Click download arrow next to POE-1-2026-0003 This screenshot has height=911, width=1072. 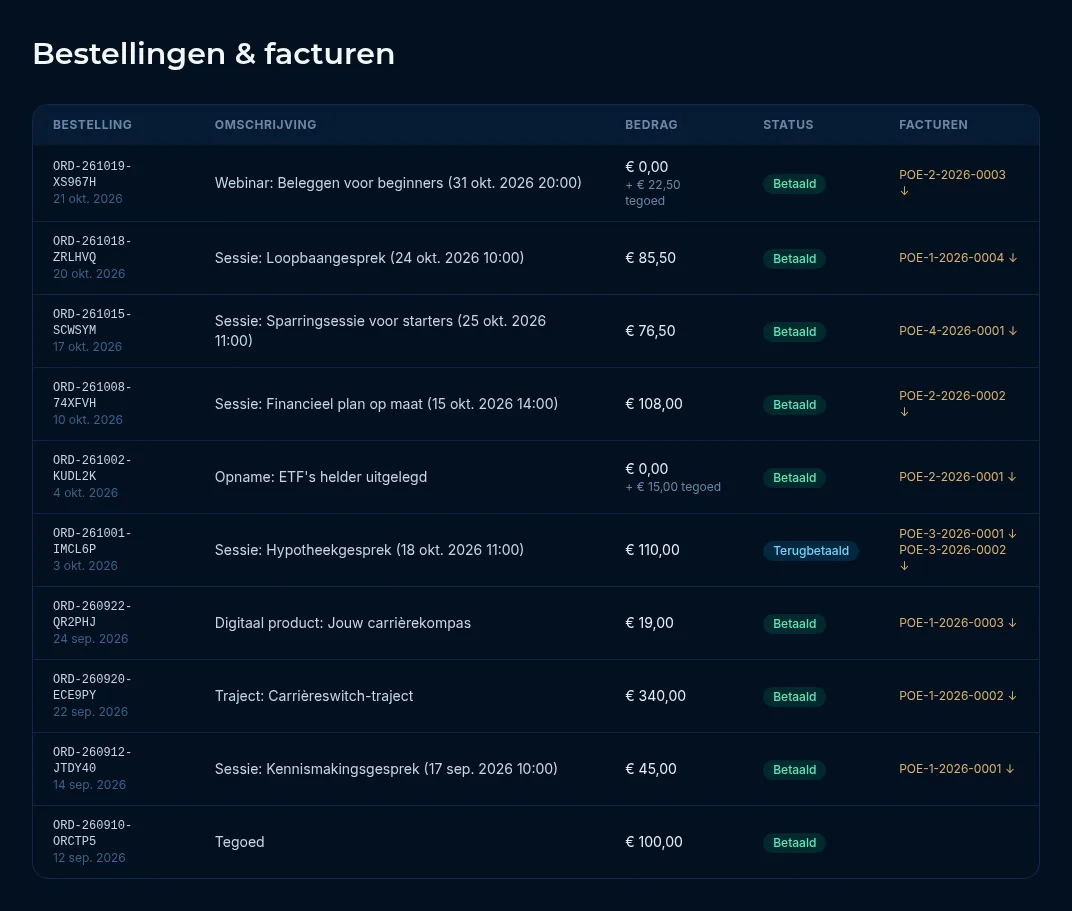(x=1013, y=623)
